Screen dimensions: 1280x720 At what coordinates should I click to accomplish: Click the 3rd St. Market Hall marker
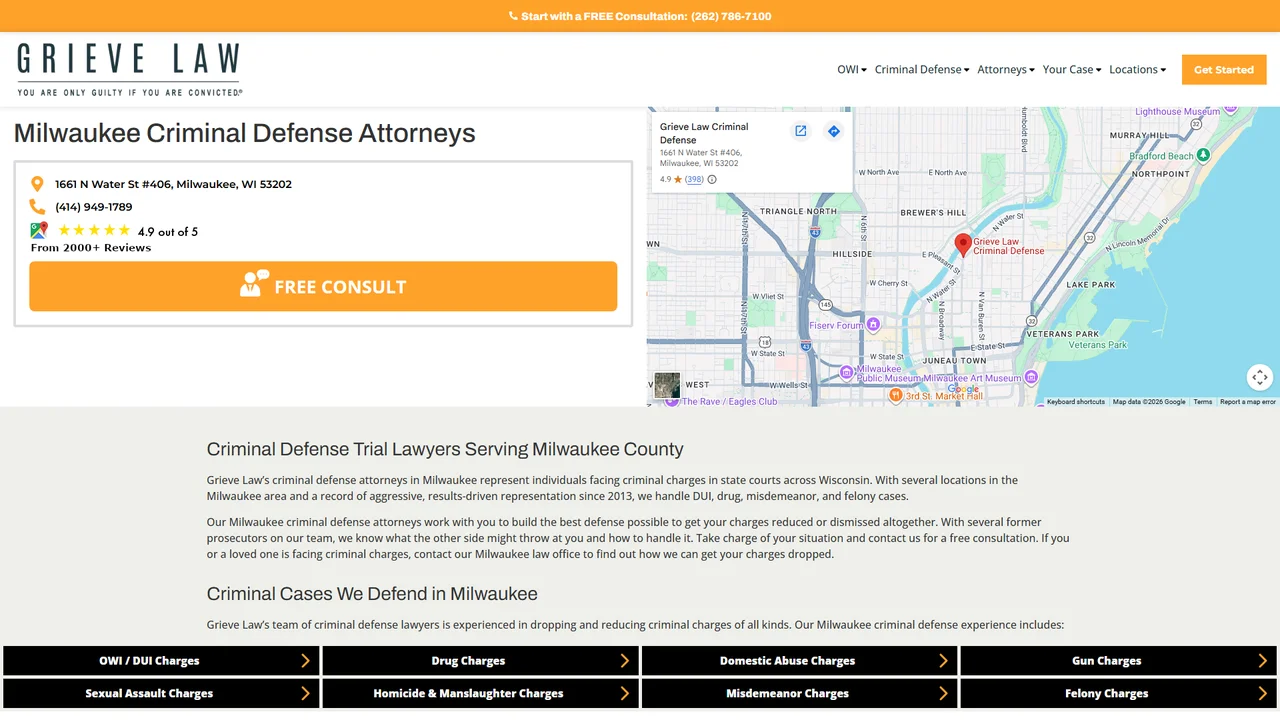(x=896, y=395)
